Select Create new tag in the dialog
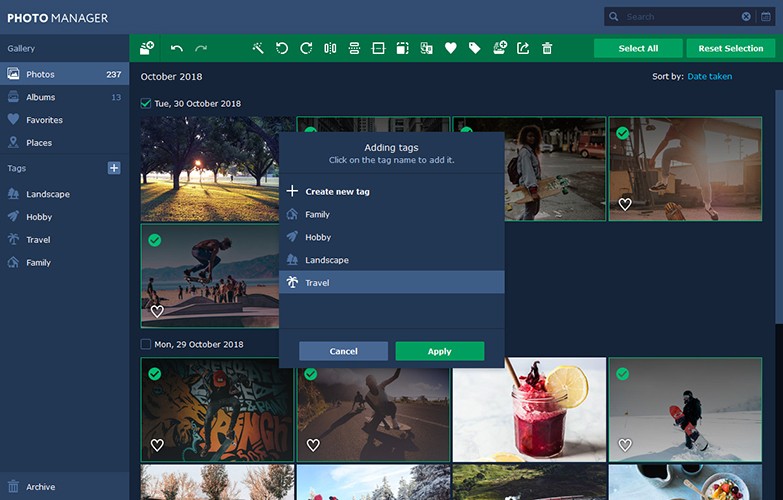Screen dimensions: 783x500 coord(337,191)
